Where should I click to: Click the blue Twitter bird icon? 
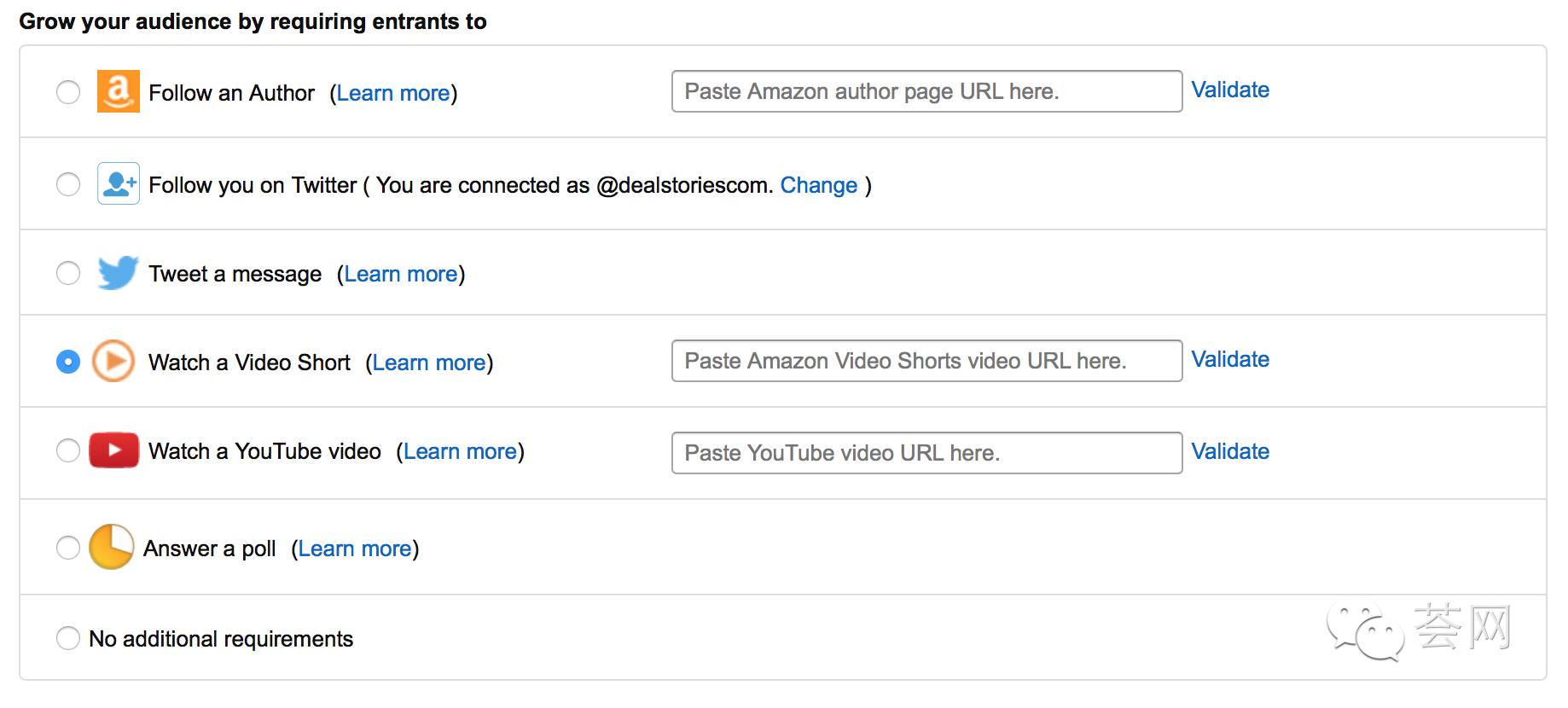pyautogui.click(x=118, y=272)
